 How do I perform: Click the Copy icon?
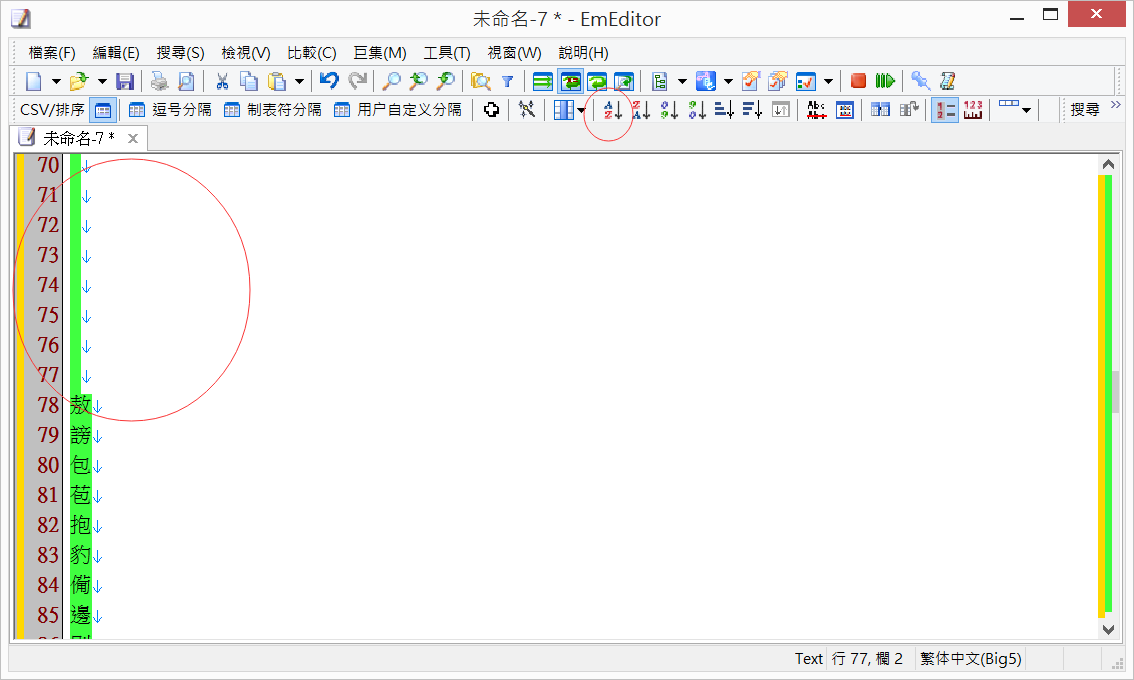[249, 81]
